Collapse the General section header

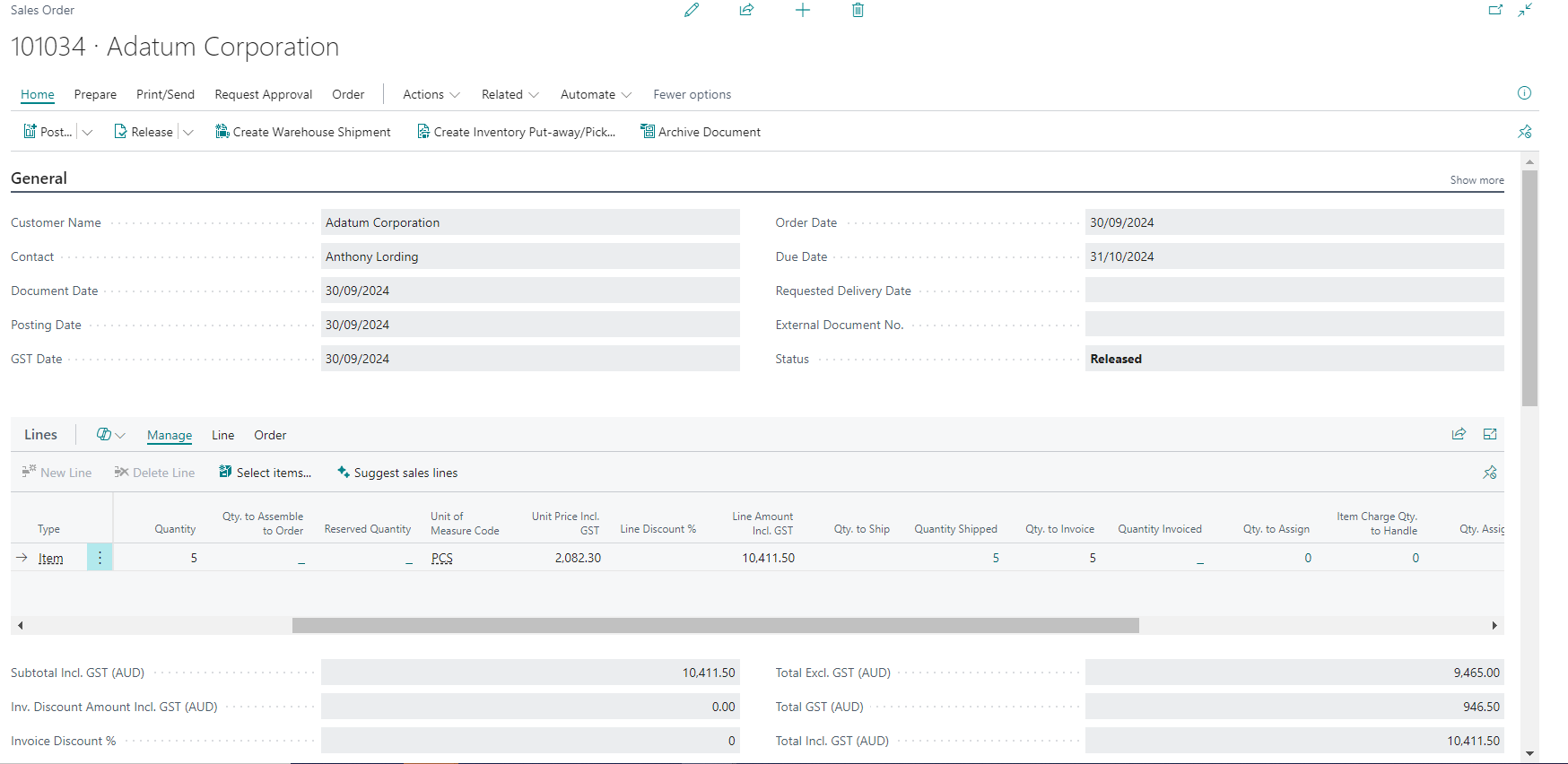pos(39,178)
